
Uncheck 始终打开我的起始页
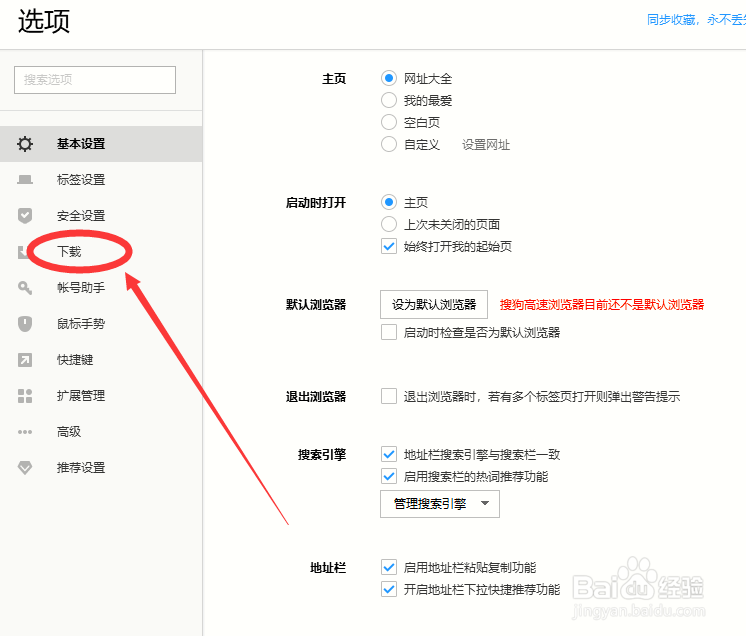point(389,246)
